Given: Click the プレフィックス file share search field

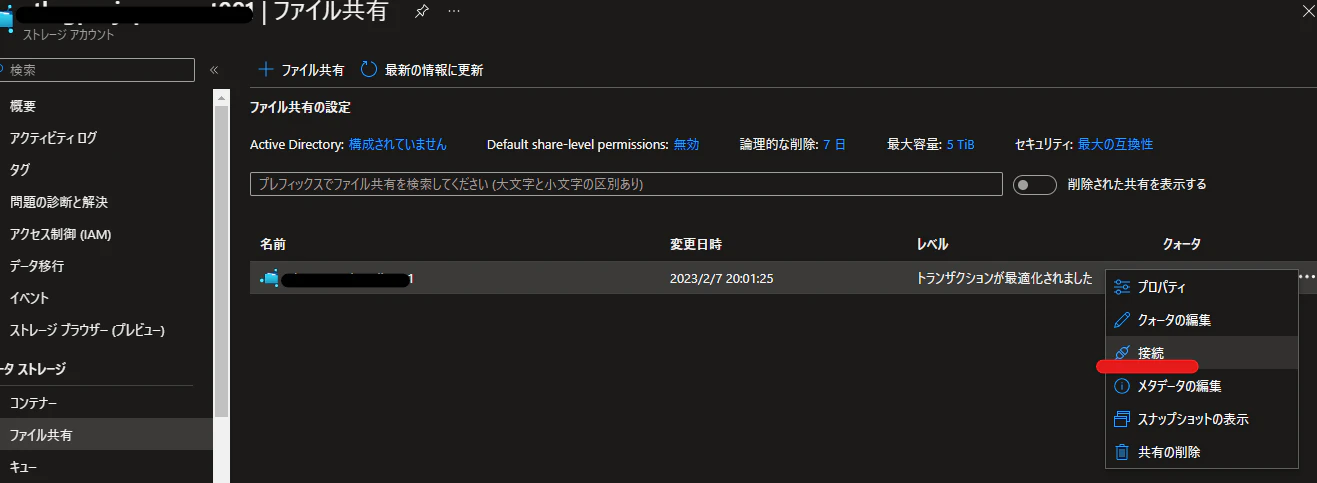Looking at the screenshot, I should [x=626, y=184].
